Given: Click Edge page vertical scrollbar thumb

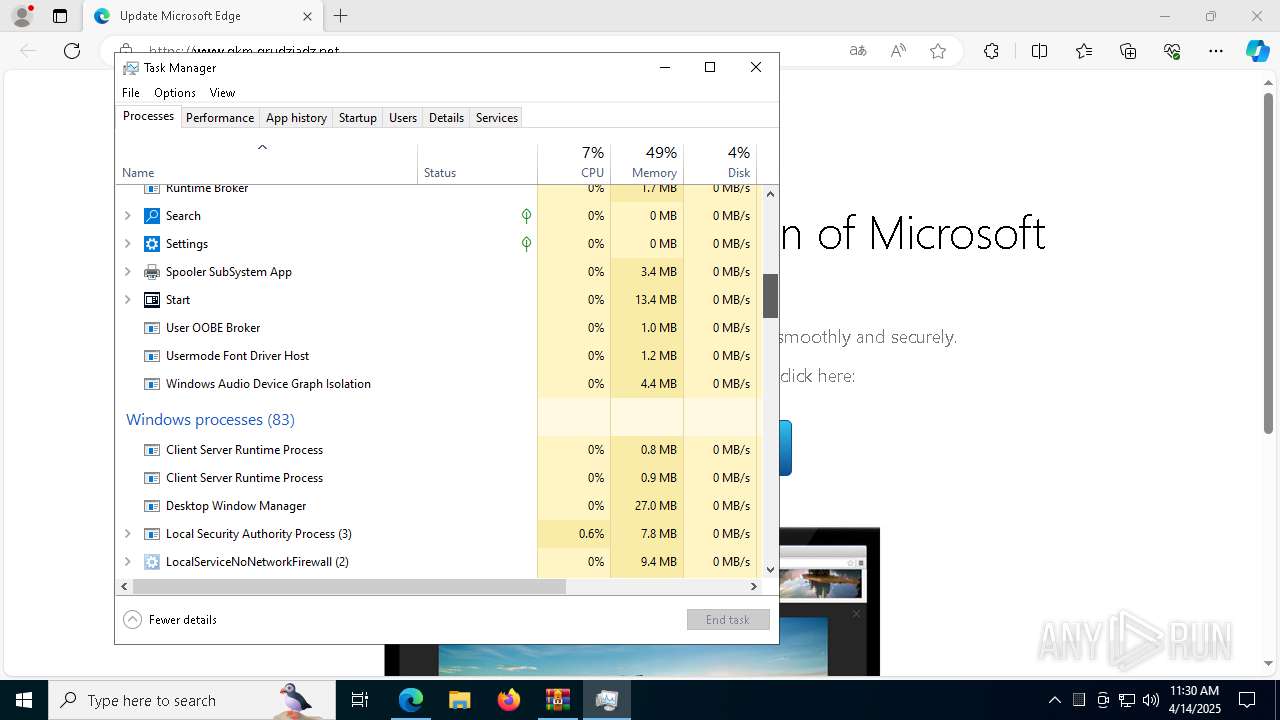Looking at the screenshot, I should [x=1268, y=262].
